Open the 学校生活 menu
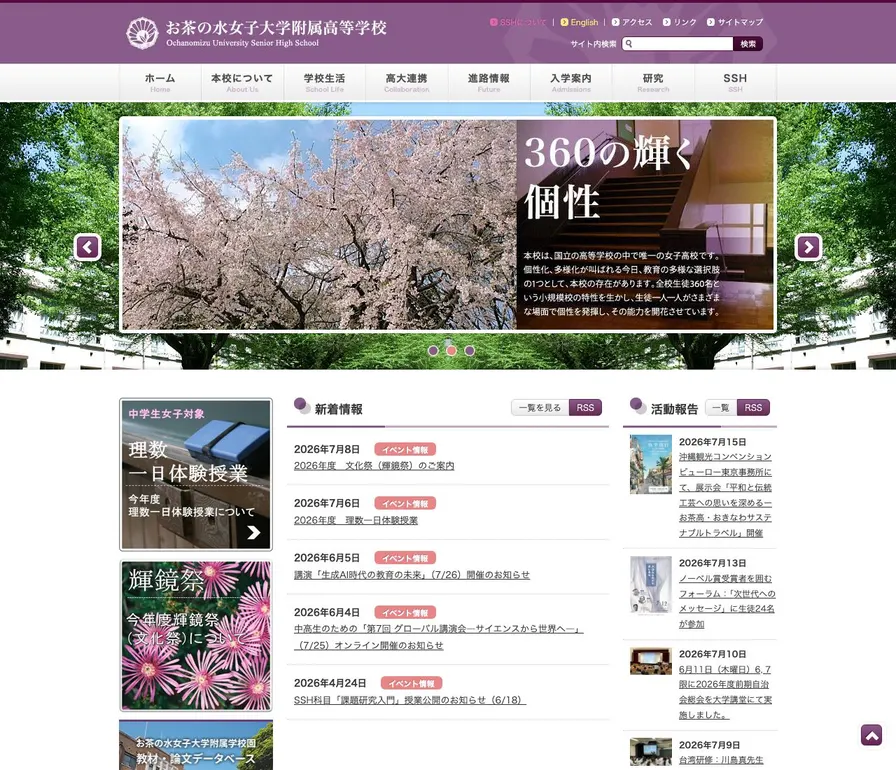Image resolution: width=896 pixels, height=770 pixels. pos(325,82)
